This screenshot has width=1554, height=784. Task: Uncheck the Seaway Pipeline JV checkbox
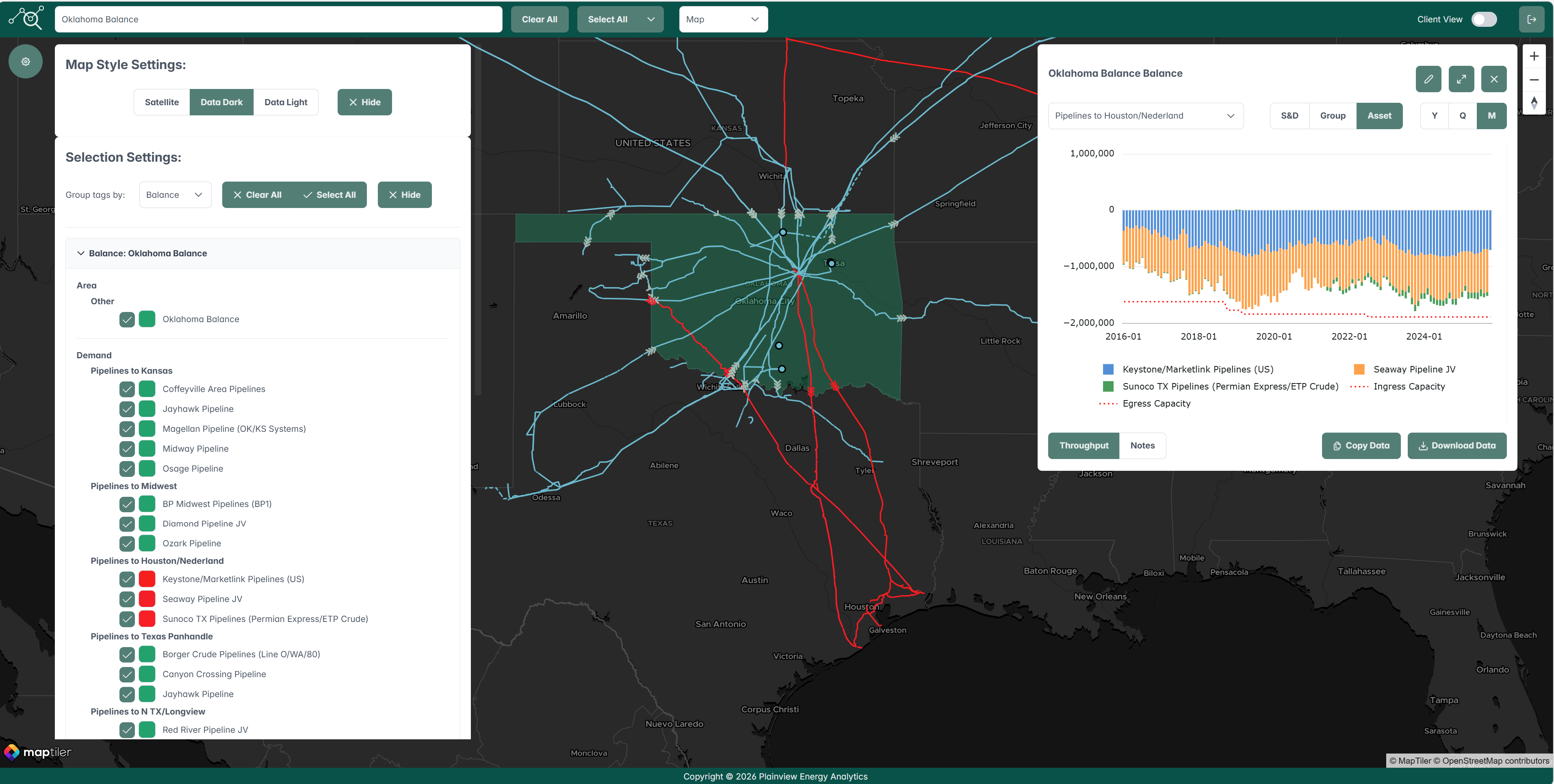127,599
